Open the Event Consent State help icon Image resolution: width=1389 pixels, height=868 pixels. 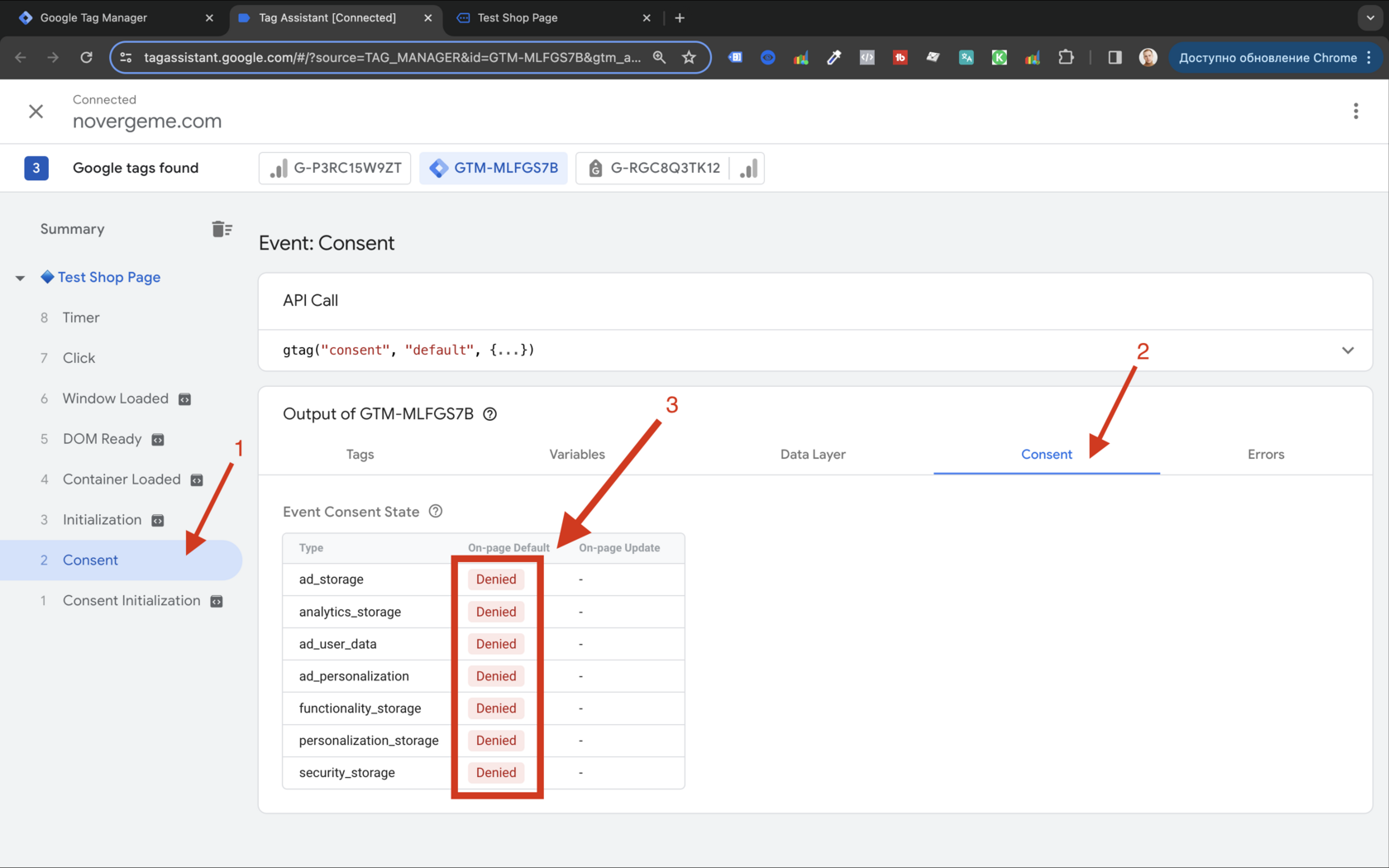click(436, 511)
